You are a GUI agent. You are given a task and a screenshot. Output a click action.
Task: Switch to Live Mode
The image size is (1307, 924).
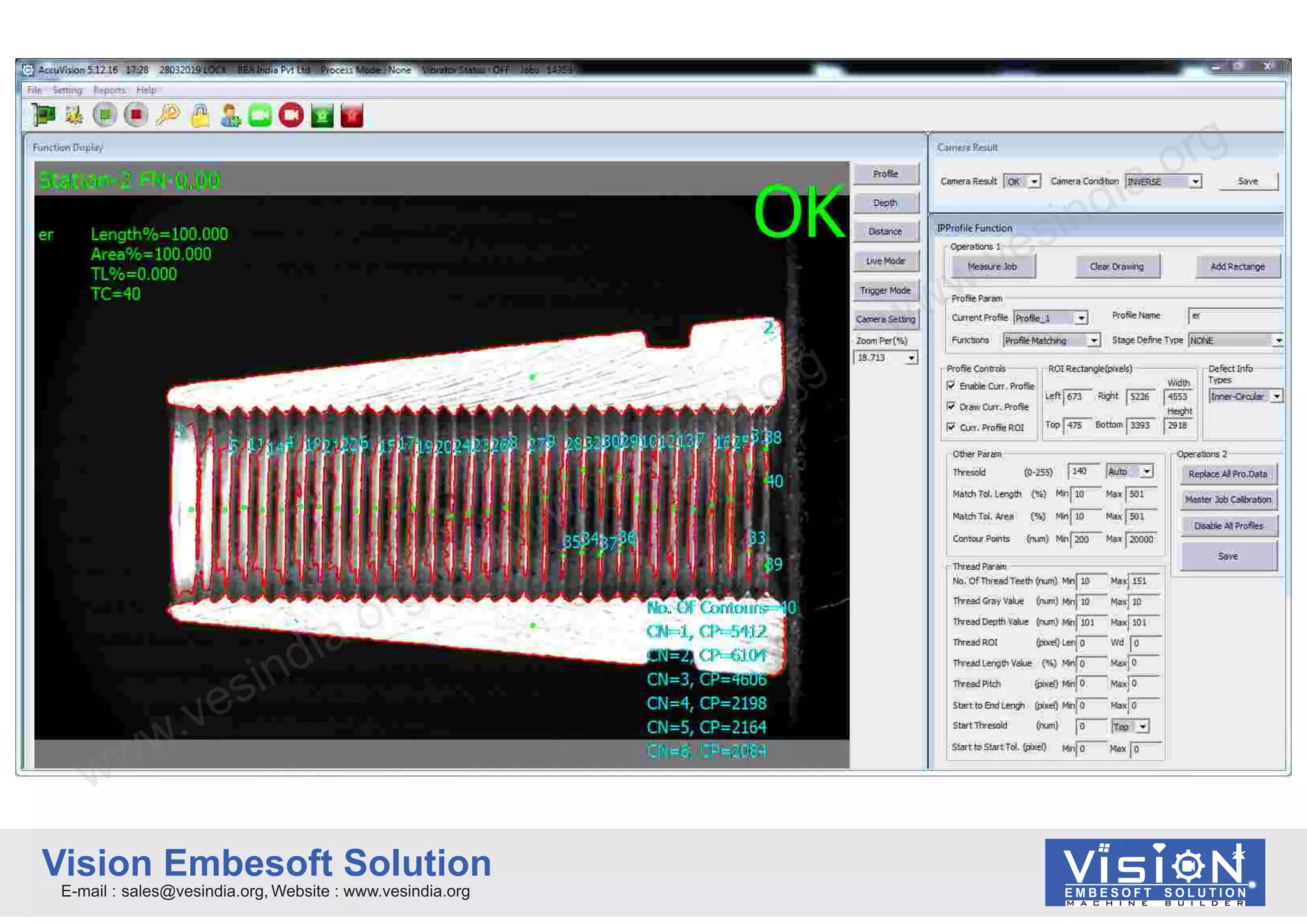(x=886, y=261)
